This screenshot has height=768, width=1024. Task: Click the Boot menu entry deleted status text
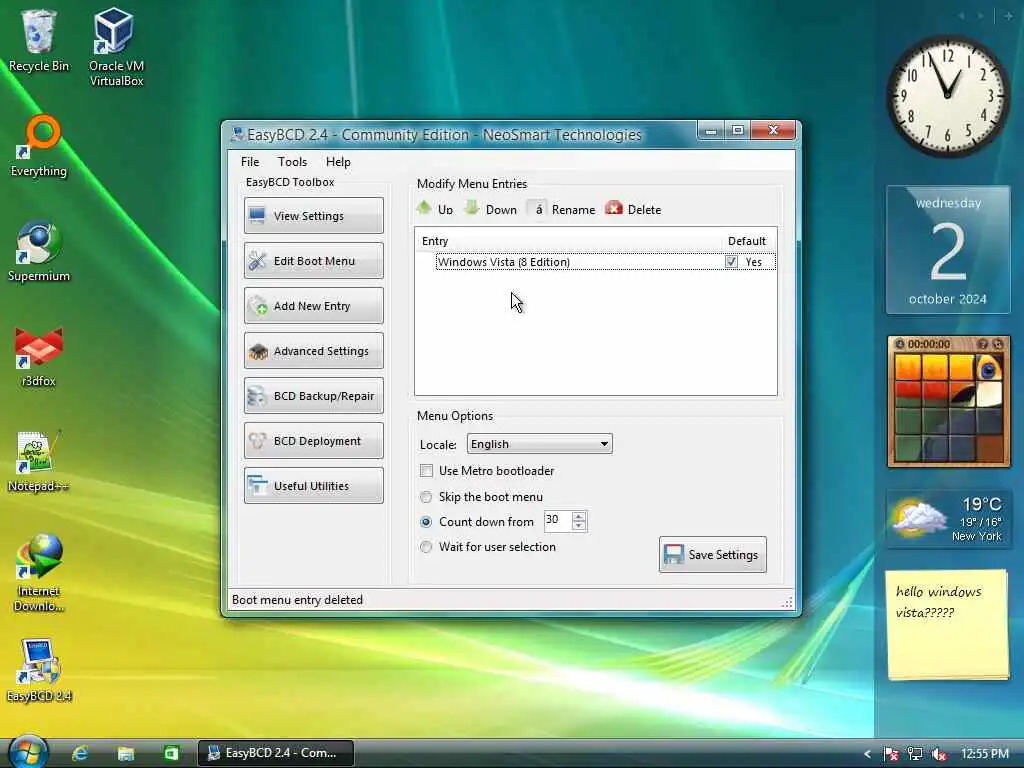297,600
